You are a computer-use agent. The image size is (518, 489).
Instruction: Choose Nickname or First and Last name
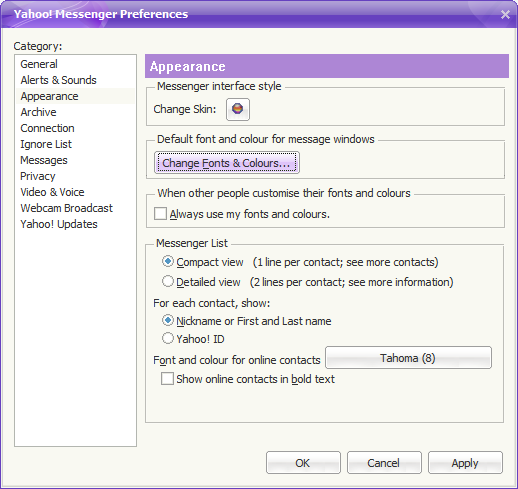[168, 320]
